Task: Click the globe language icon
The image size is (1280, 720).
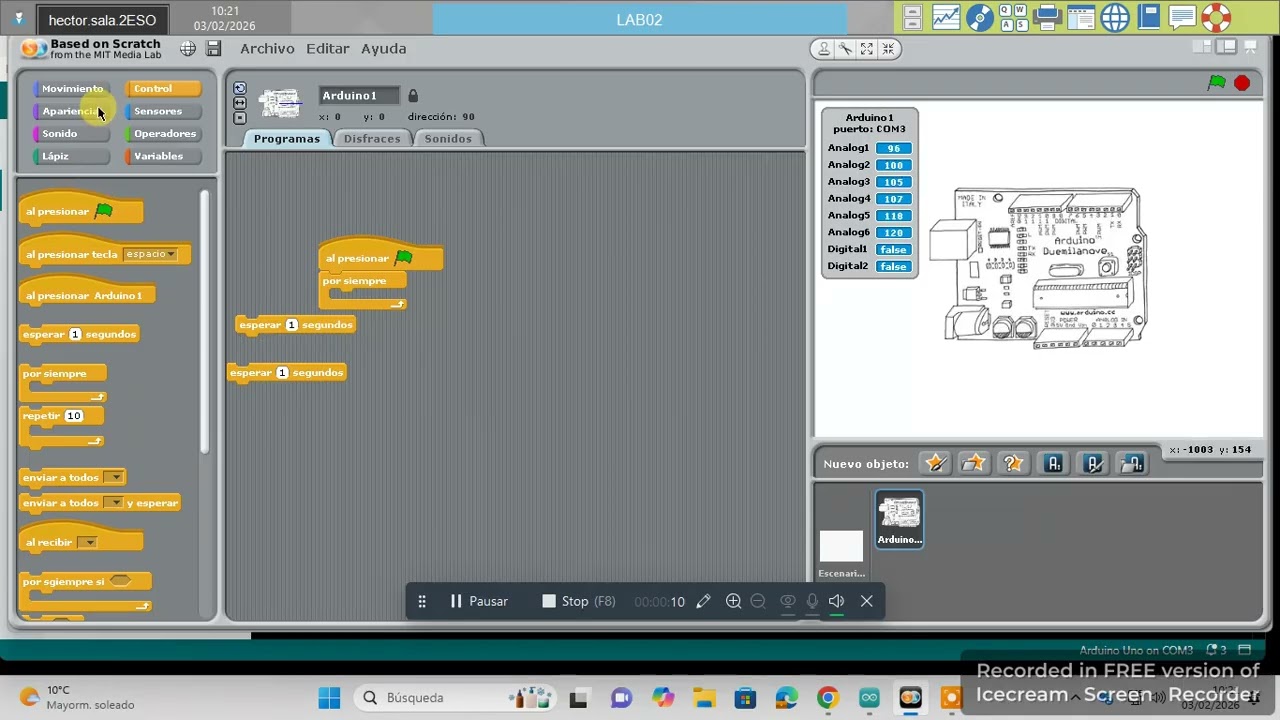Action: [x=188, y=48]
